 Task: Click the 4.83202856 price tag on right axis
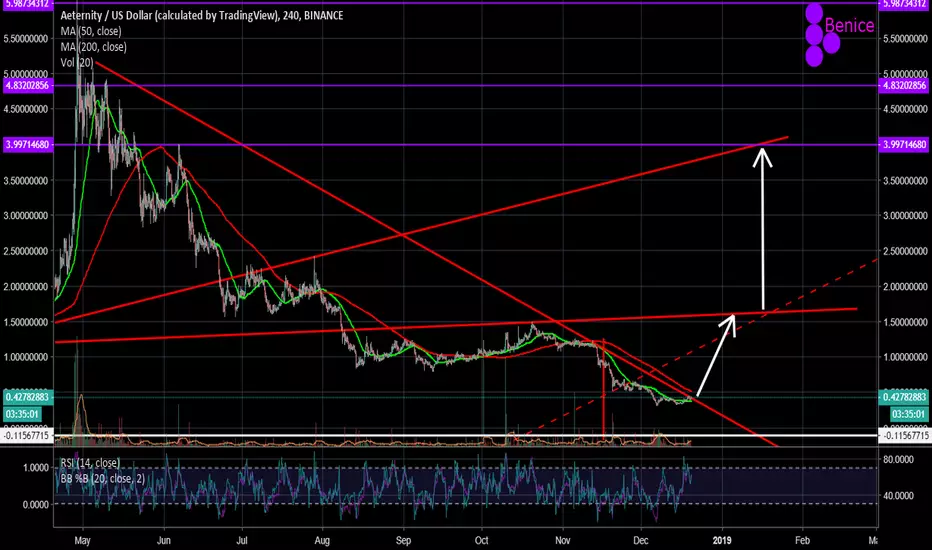[903, 85]
